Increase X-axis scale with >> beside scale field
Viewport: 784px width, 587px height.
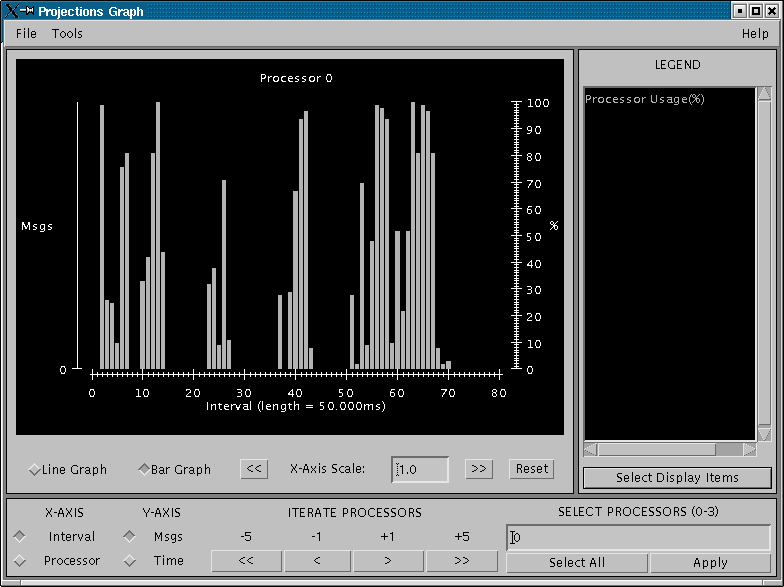478,469
